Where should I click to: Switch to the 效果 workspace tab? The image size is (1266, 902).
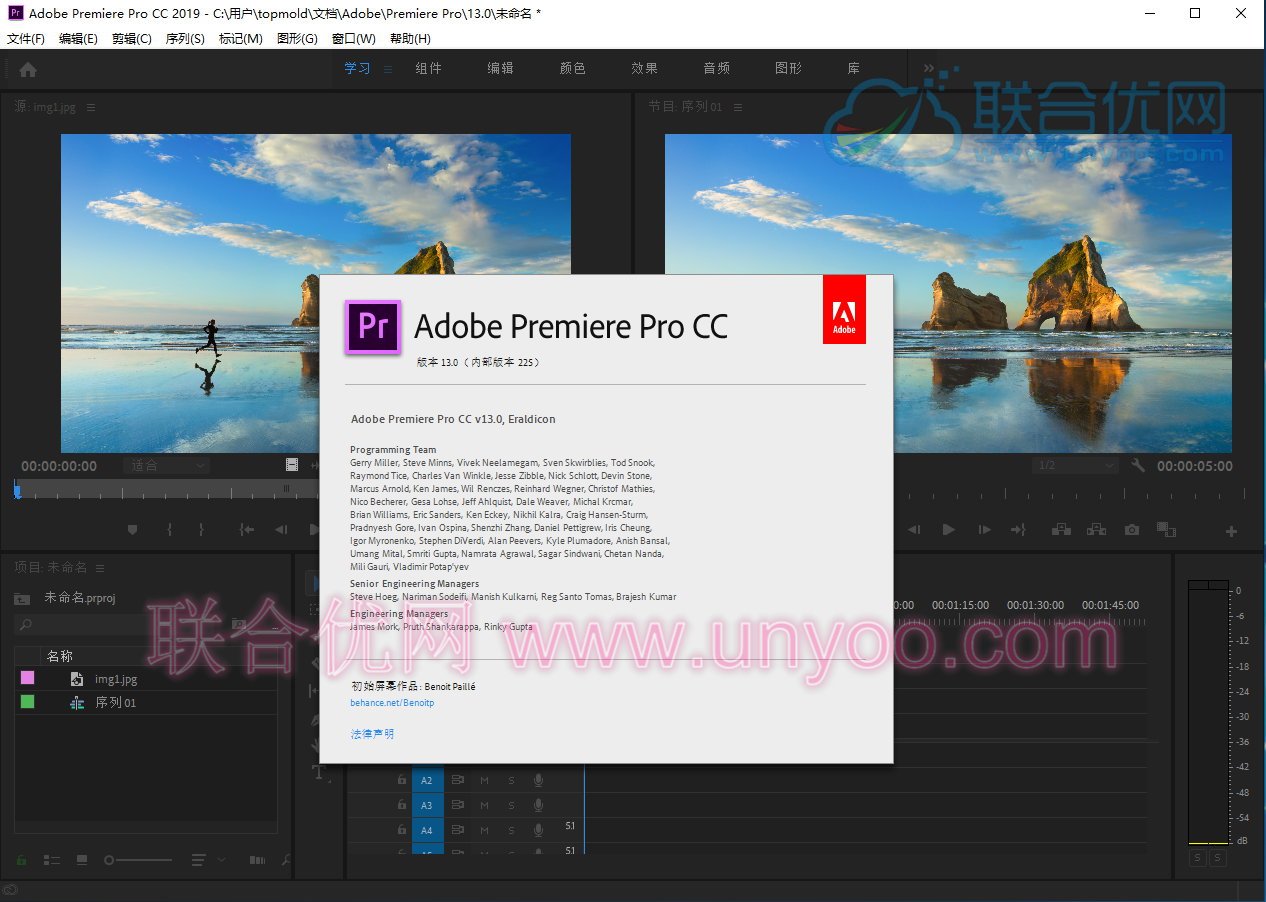click(645, 68)
